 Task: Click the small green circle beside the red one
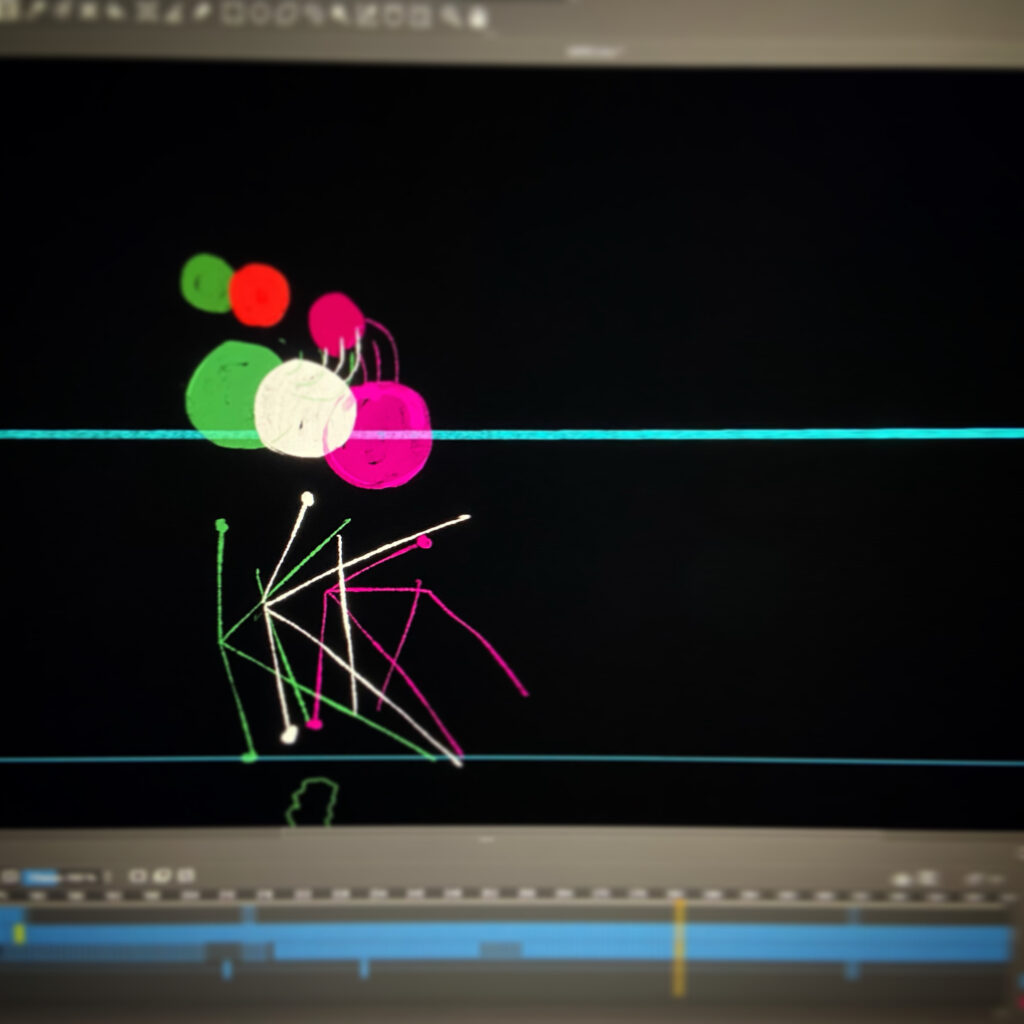click(205, 283)
